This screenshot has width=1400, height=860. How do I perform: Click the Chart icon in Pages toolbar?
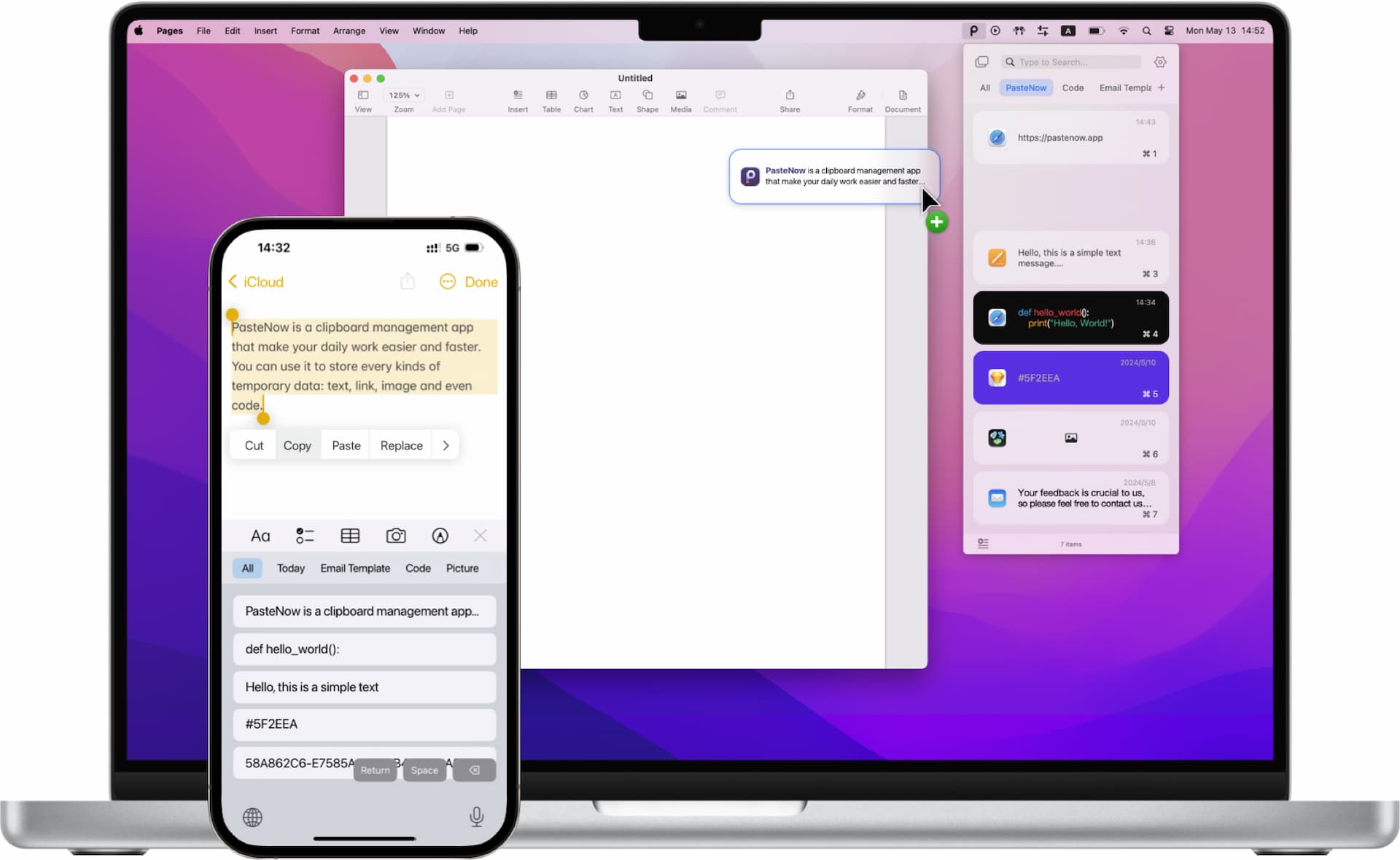(583, 95)
